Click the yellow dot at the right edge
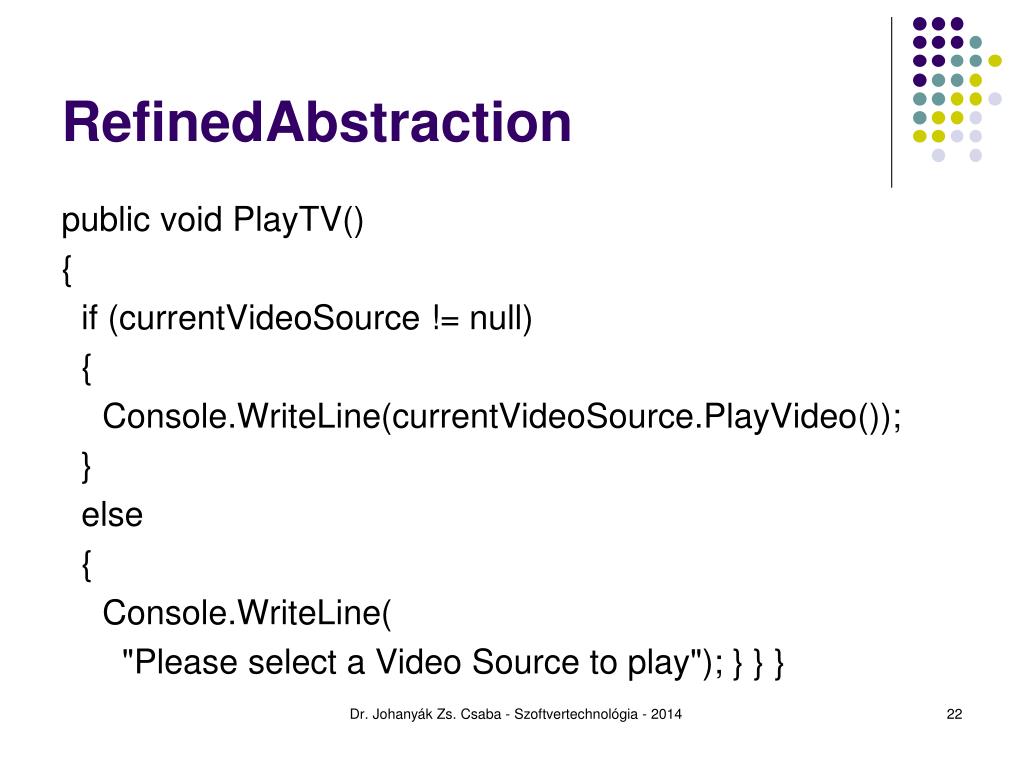Image resolution: width=1024 pixels, height=768 pixels. point(995,61)
